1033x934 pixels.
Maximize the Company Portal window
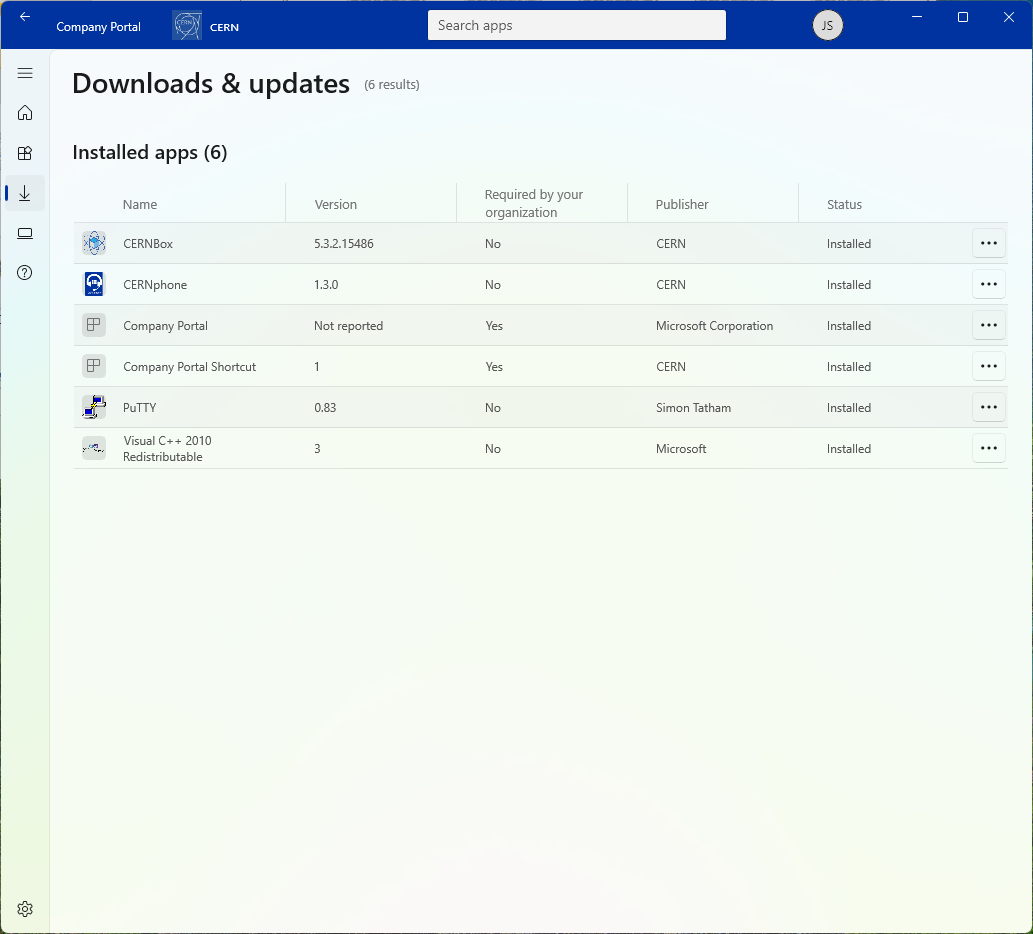coord(963,16)
